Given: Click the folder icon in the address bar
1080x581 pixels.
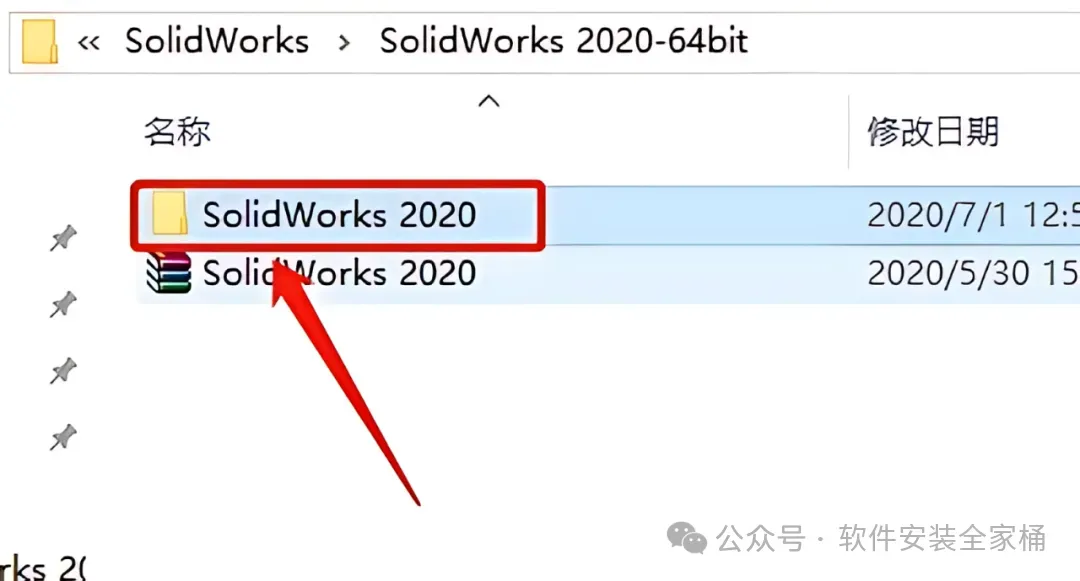Looking at the screenshot, I should tap(40, 41).
